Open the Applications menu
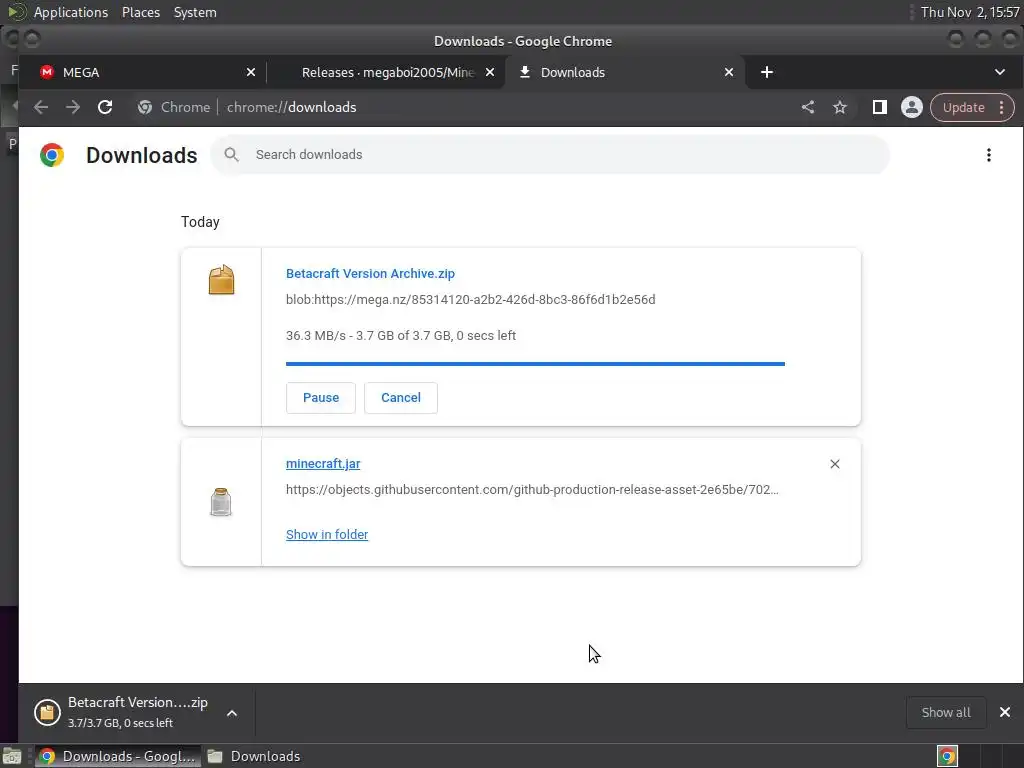 (x=71, y=12)
